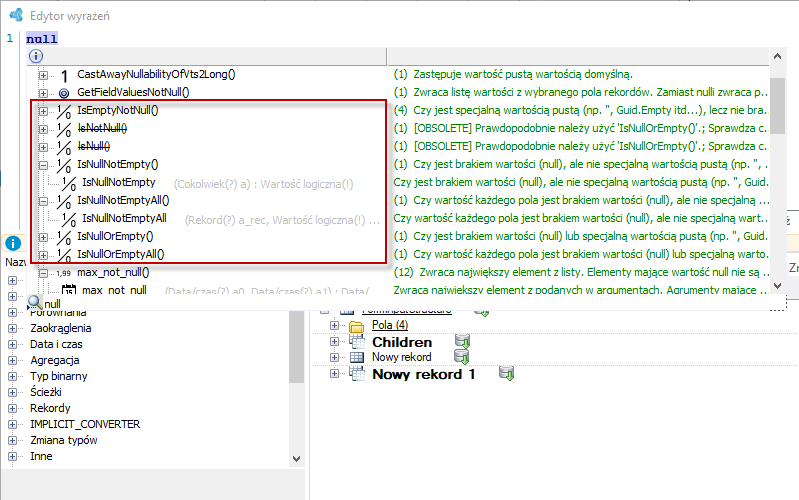This screenshot has height=500, width=799.
Task: Click the folder icon next to Pola (4)
Action: pyautogui.click(x=357, y=326)
